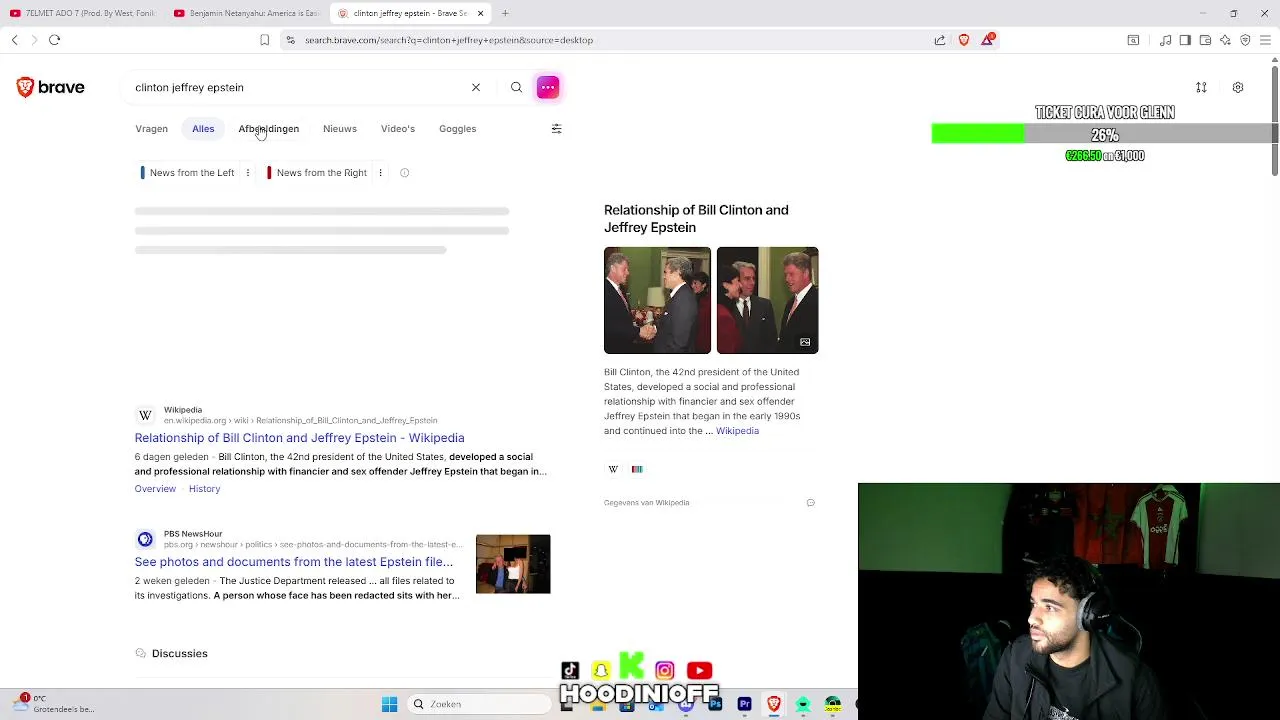Open infobox photo of Epstein with Clinton
The width and height of the screenshot is (1280, 720).
(767, 300)
